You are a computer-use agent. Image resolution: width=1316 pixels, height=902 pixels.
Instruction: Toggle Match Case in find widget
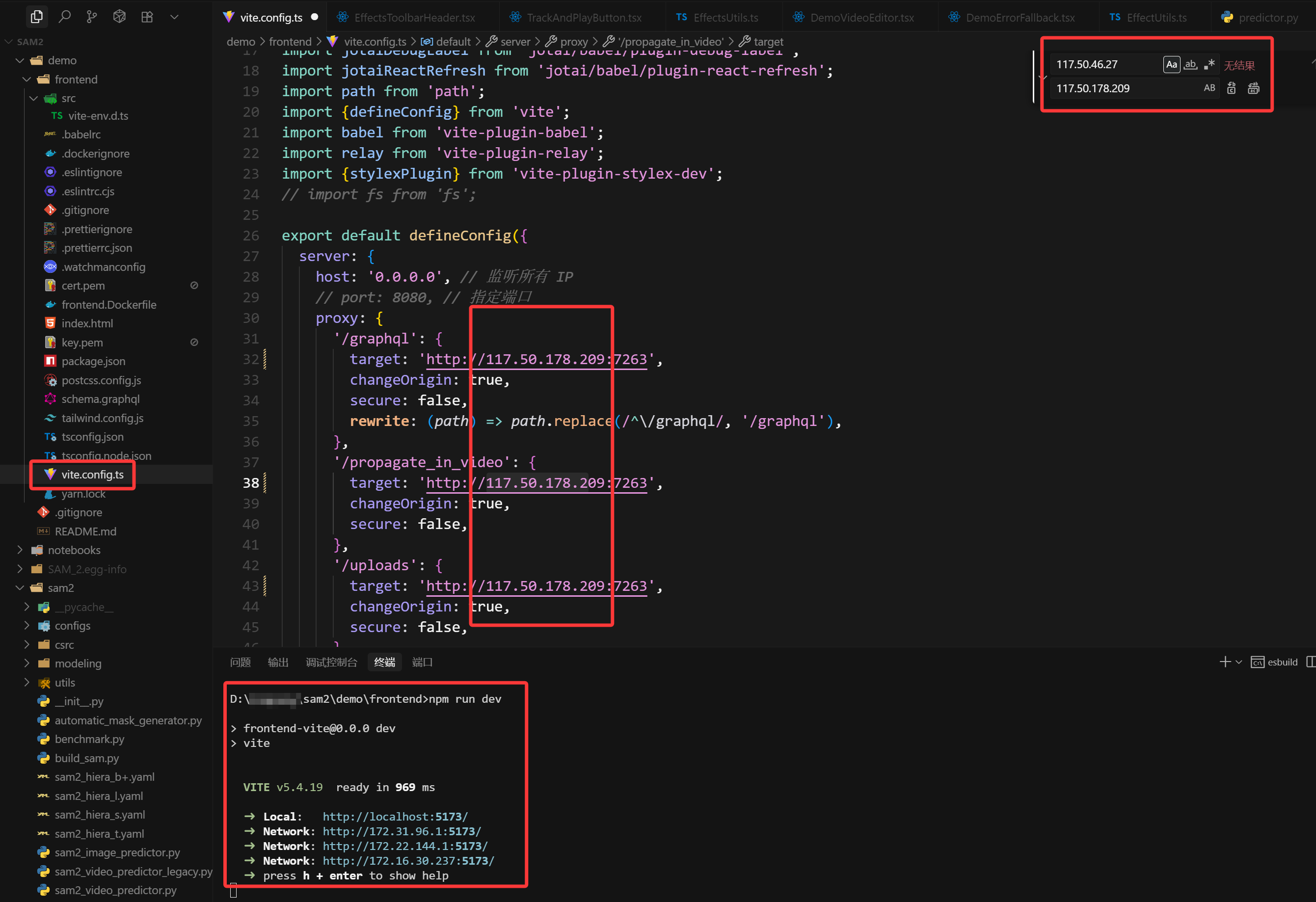[x=1172, y=64]
